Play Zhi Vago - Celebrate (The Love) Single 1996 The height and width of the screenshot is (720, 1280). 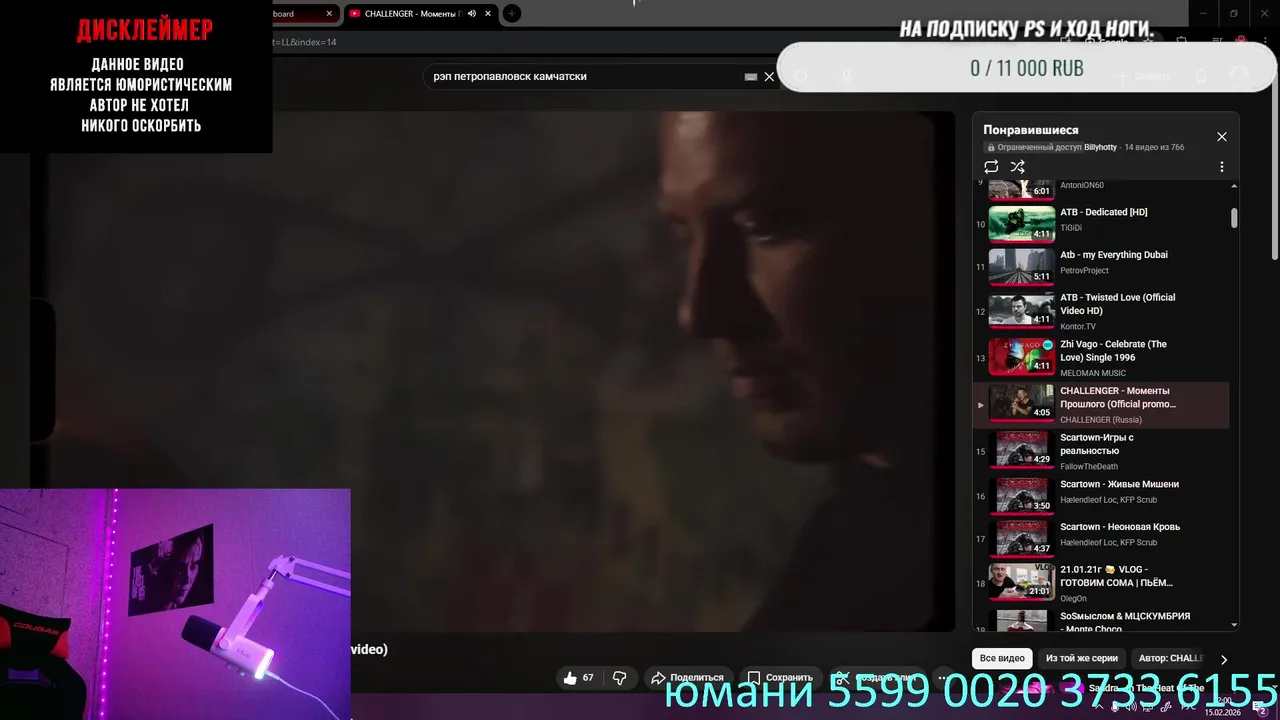1100,357
